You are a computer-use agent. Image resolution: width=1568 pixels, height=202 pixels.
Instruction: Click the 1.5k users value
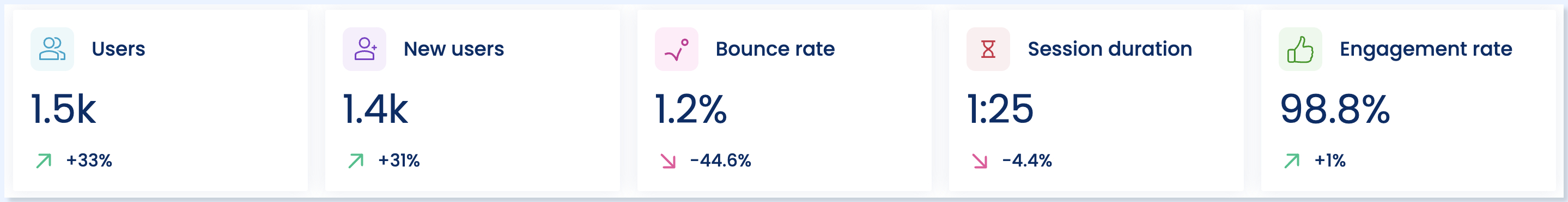point(64,110)
